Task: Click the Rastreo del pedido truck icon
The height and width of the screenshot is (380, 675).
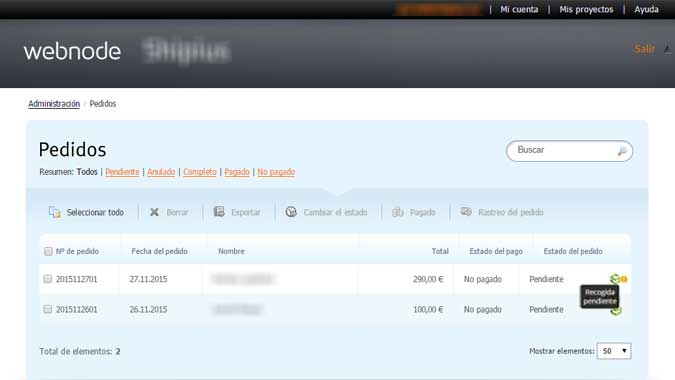Action: pos(466,211)
